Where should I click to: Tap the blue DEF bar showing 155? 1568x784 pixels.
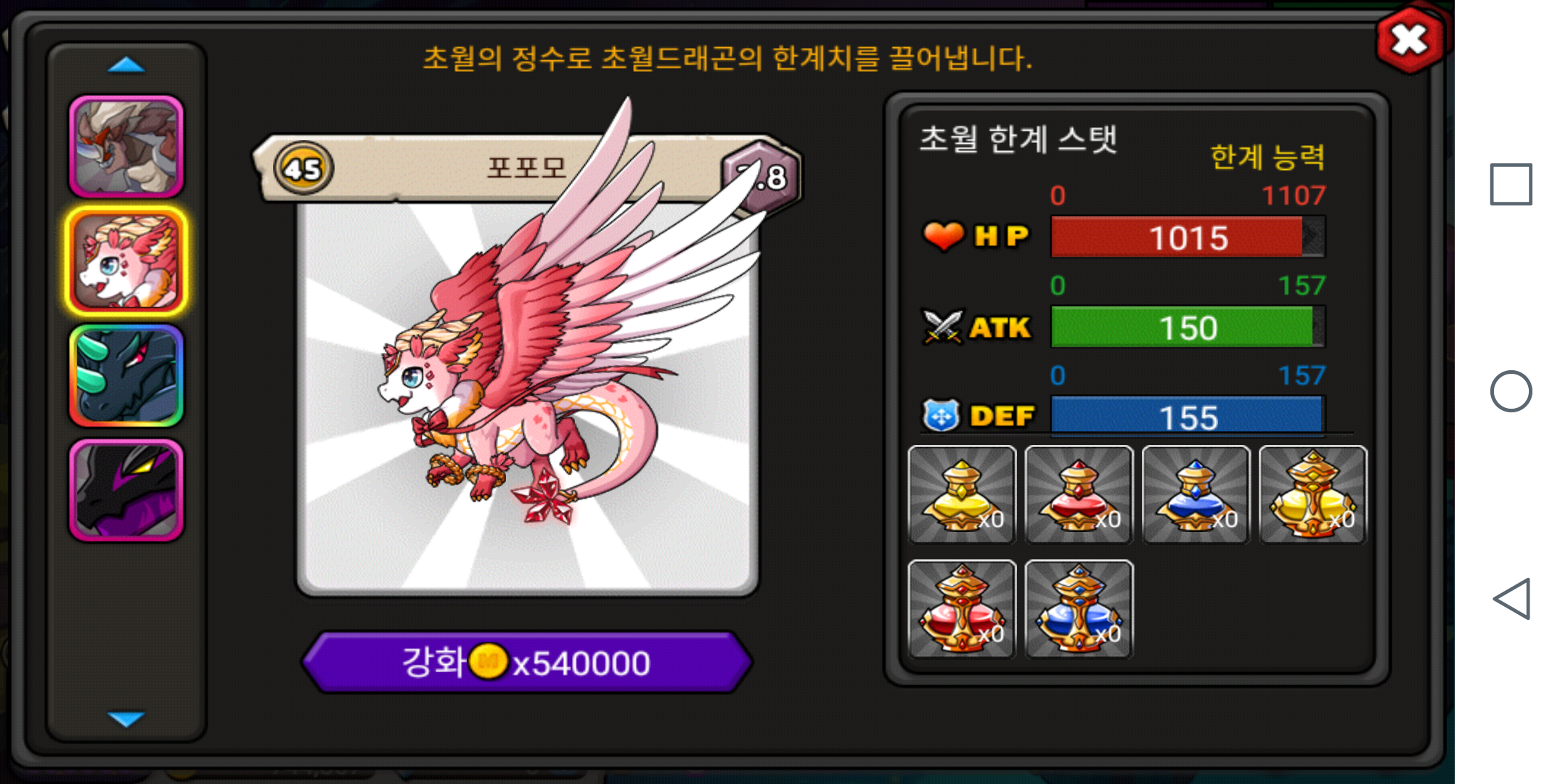tap(1188, 416)
